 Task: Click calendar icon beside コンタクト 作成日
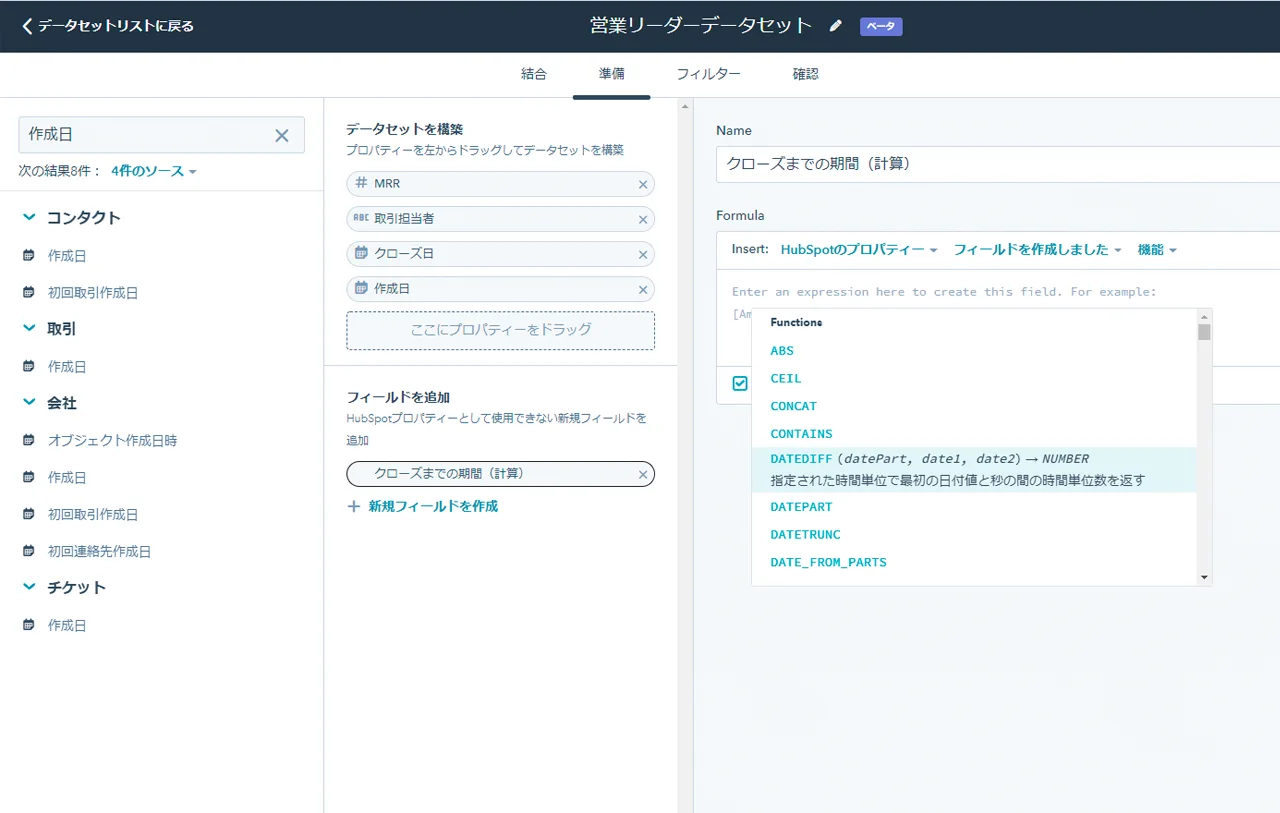[x=29, y=256]
